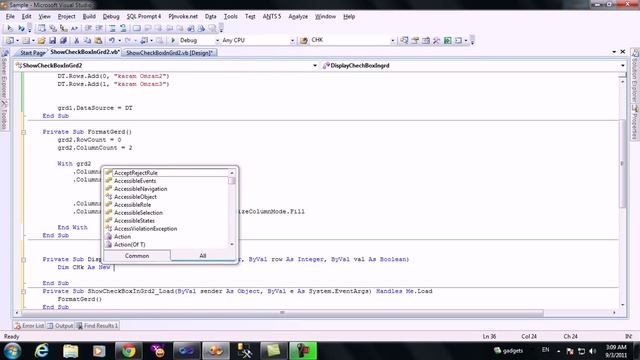
Task: Collapse the FormatGerd sub outline
Action: click(23, 132)
